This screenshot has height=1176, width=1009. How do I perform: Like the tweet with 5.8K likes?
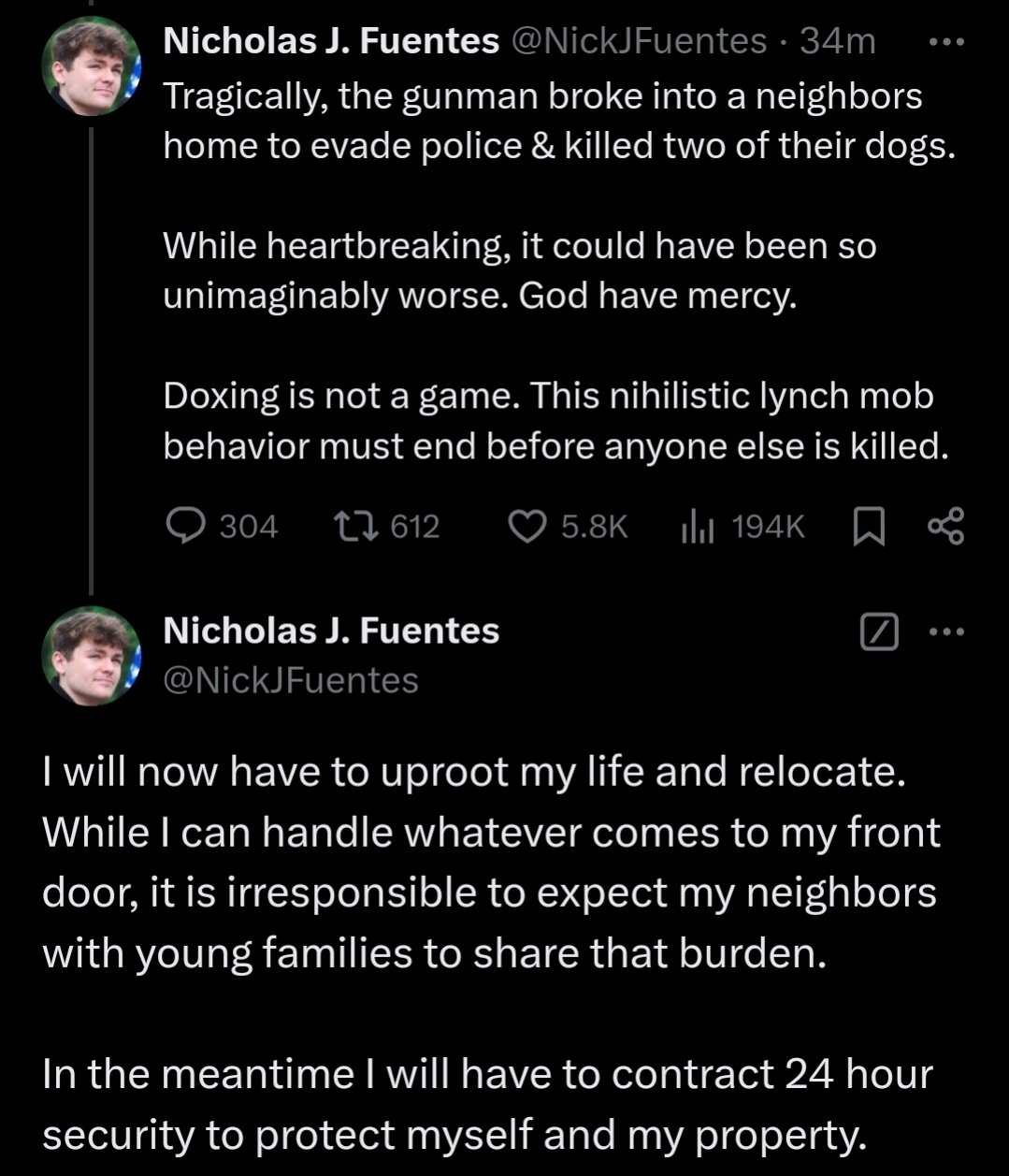coord(526,528)
